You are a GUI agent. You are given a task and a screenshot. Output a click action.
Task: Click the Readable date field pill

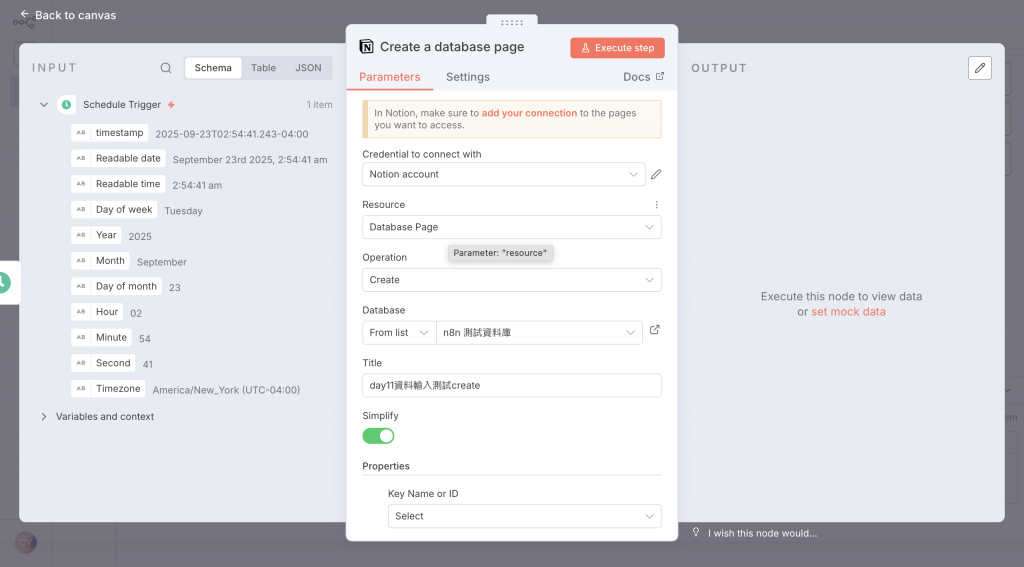(x=118, y=158)
